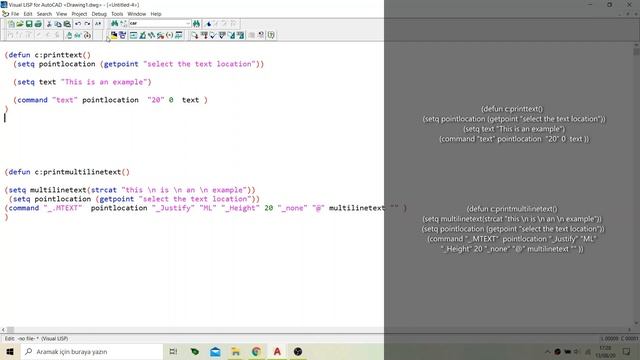Click the "(defun c:printtext()" line

(x=48, y=55)
